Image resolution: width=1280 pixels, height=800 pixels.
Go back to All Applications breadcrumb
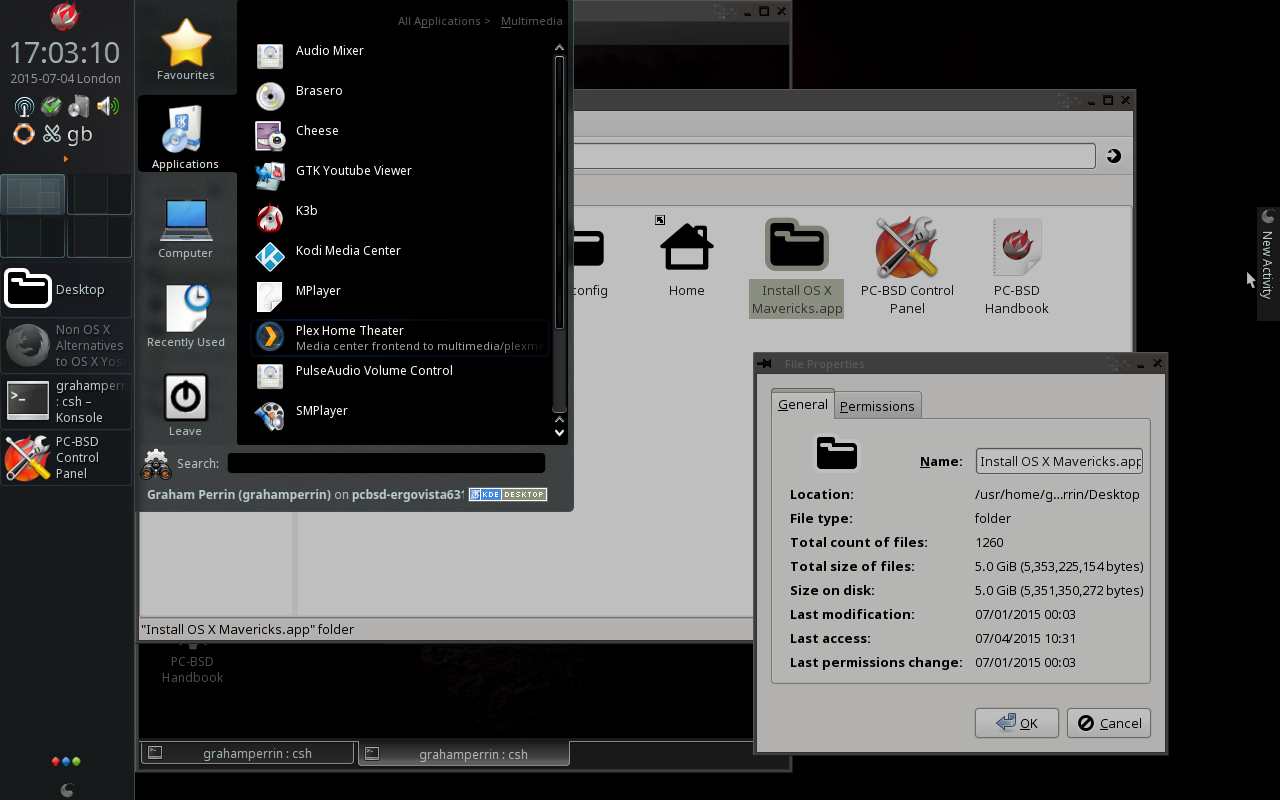click(439, 21)
